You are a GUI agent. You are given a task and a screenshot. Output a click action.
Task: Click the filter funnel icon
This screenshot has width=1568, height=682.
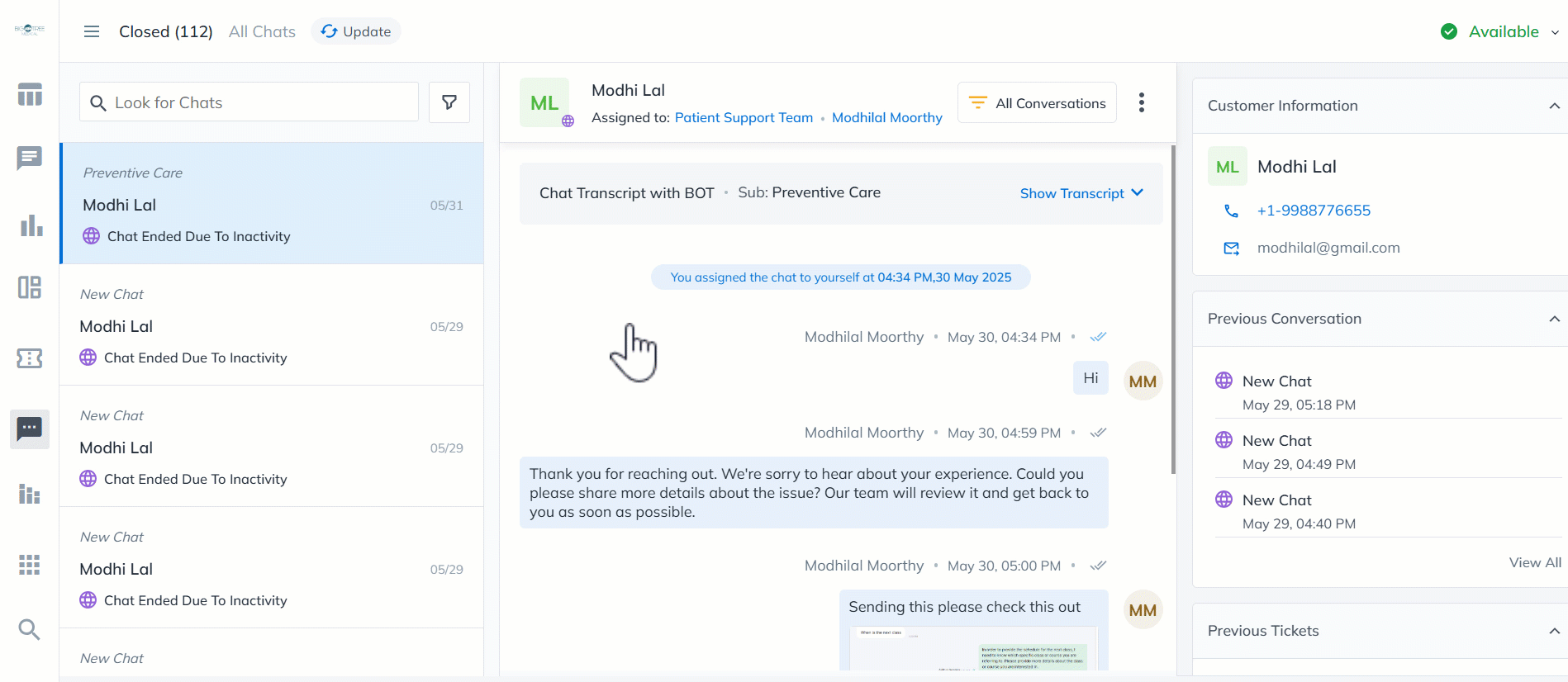449,102
